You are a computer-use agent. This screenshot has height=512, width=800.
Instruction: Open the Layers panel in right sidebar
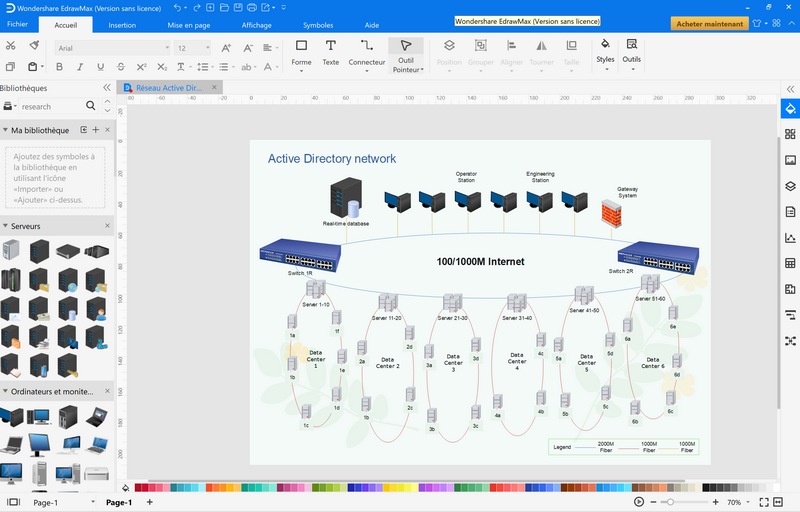pos(790,186)
